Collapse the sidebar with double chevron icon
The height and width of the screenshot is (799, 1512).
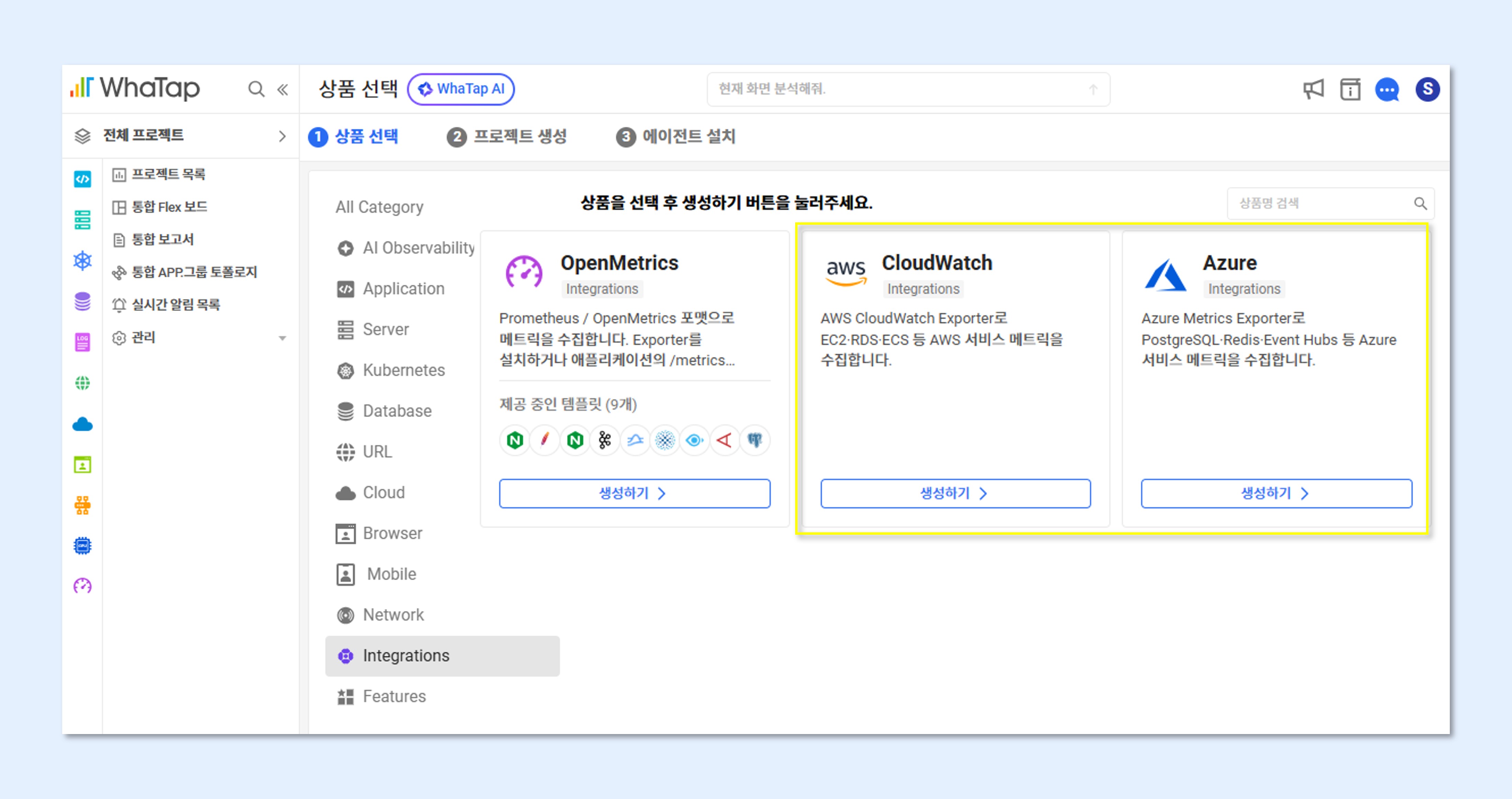282,89
